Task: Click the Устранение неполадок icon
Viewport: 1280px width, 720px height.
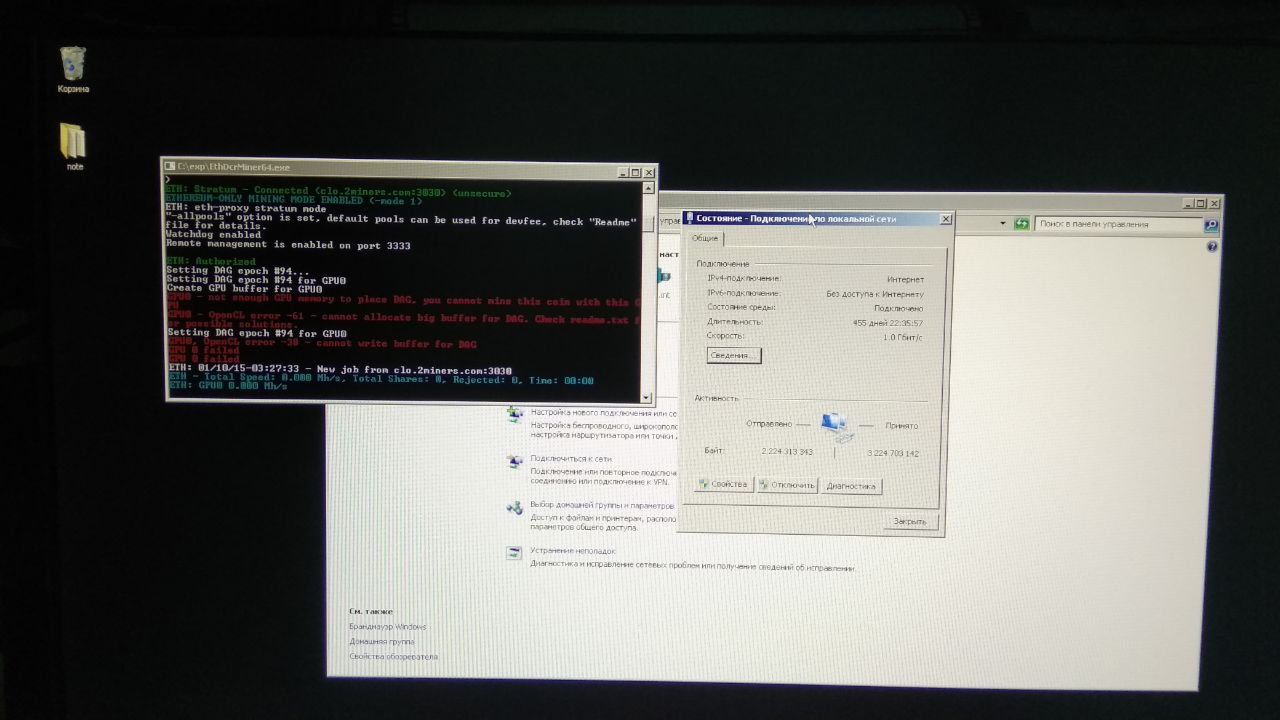Action: click(514, 553)
